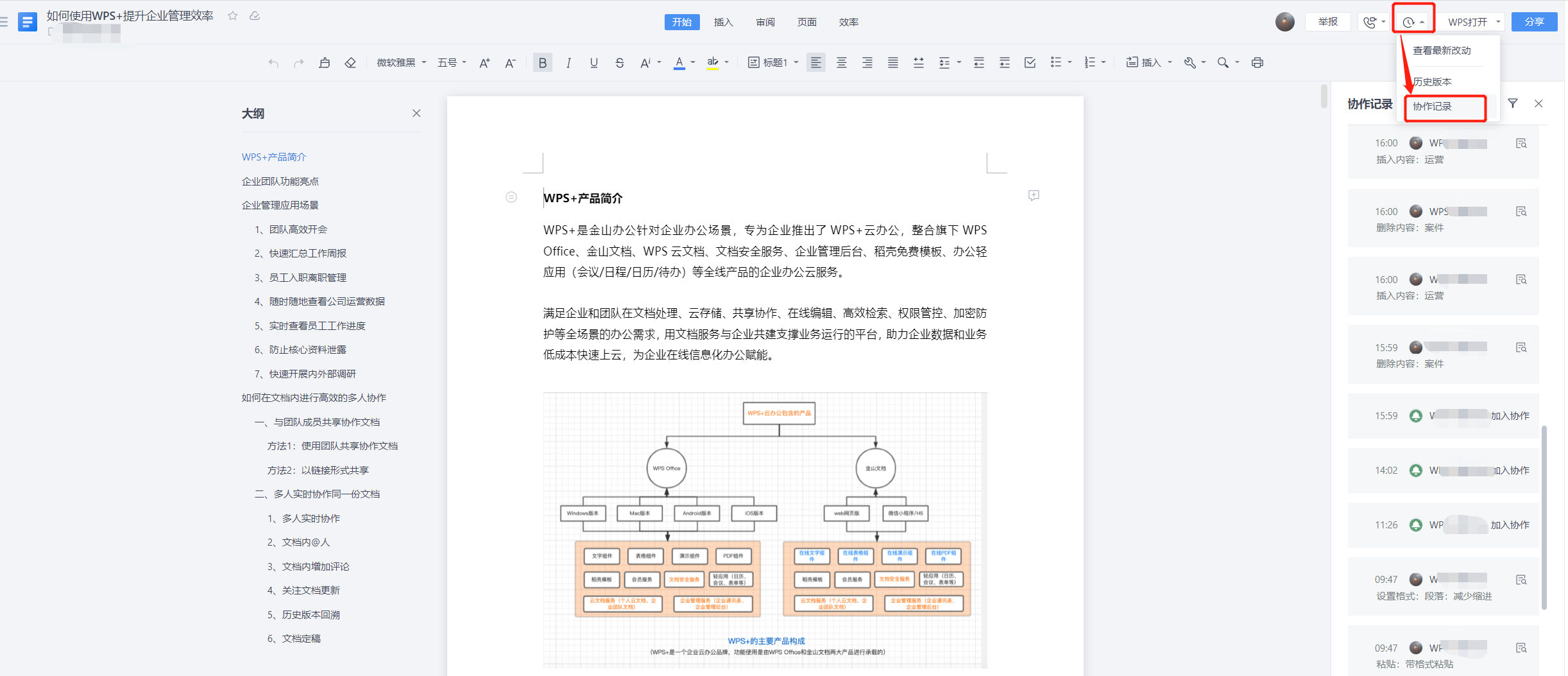The width and height of the screenshot is (1568, 676).
Task: Click the redo arrow icon
Action: tap(298, 62)
